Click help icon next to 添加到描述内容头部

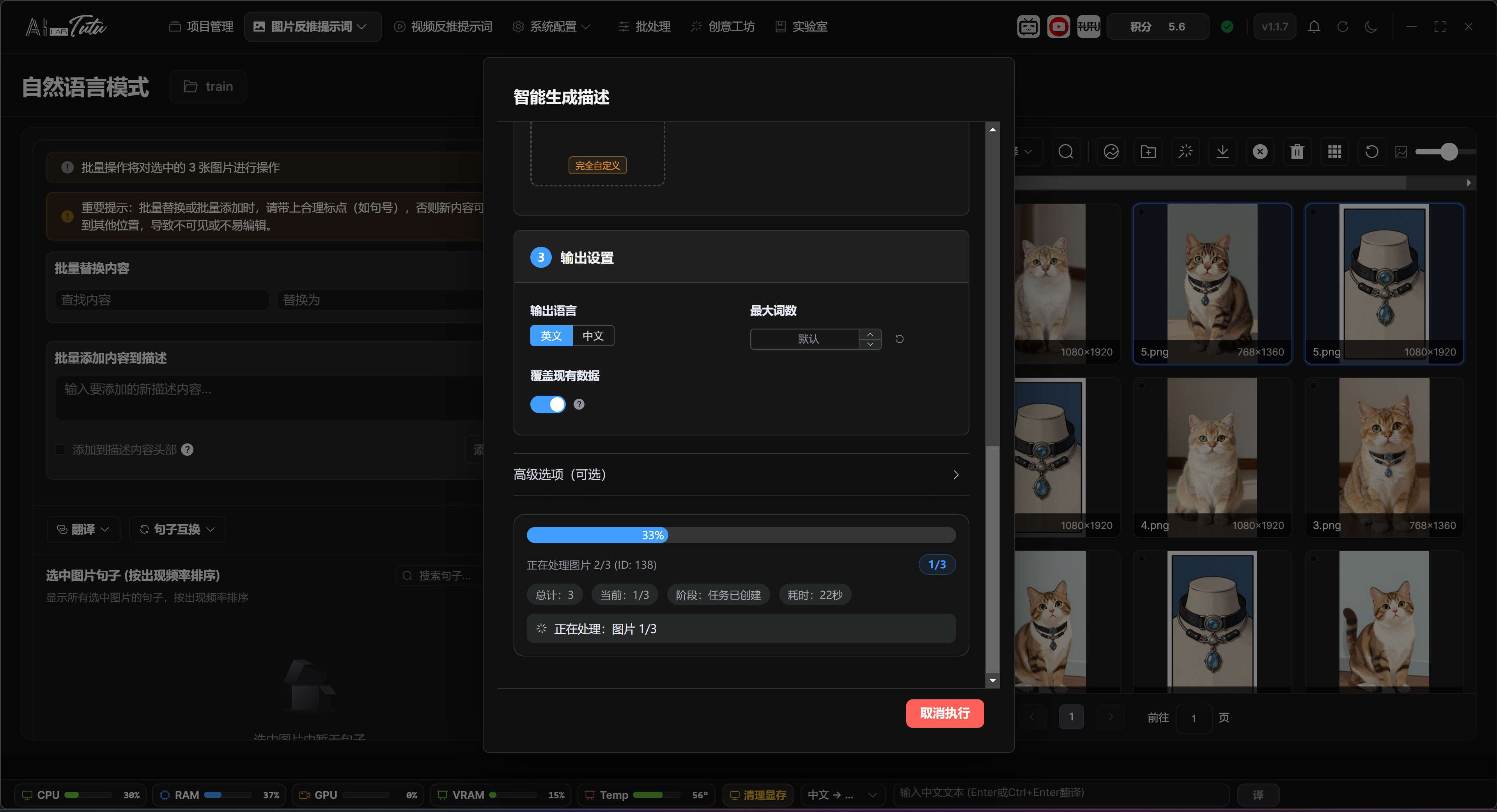coord(187,449)
